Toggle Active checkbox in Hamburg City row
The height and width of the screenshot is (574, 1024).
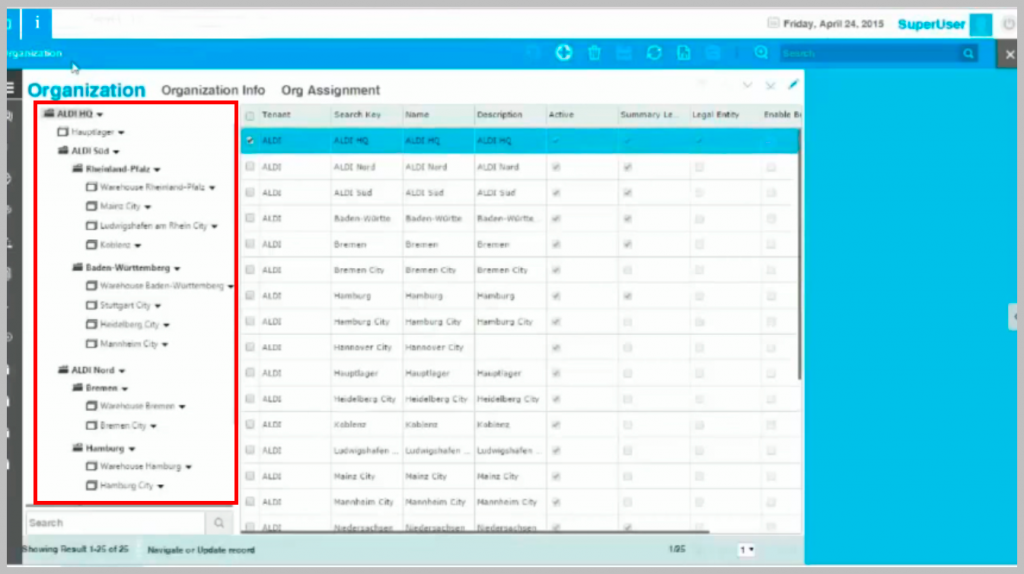coord(556,321)
